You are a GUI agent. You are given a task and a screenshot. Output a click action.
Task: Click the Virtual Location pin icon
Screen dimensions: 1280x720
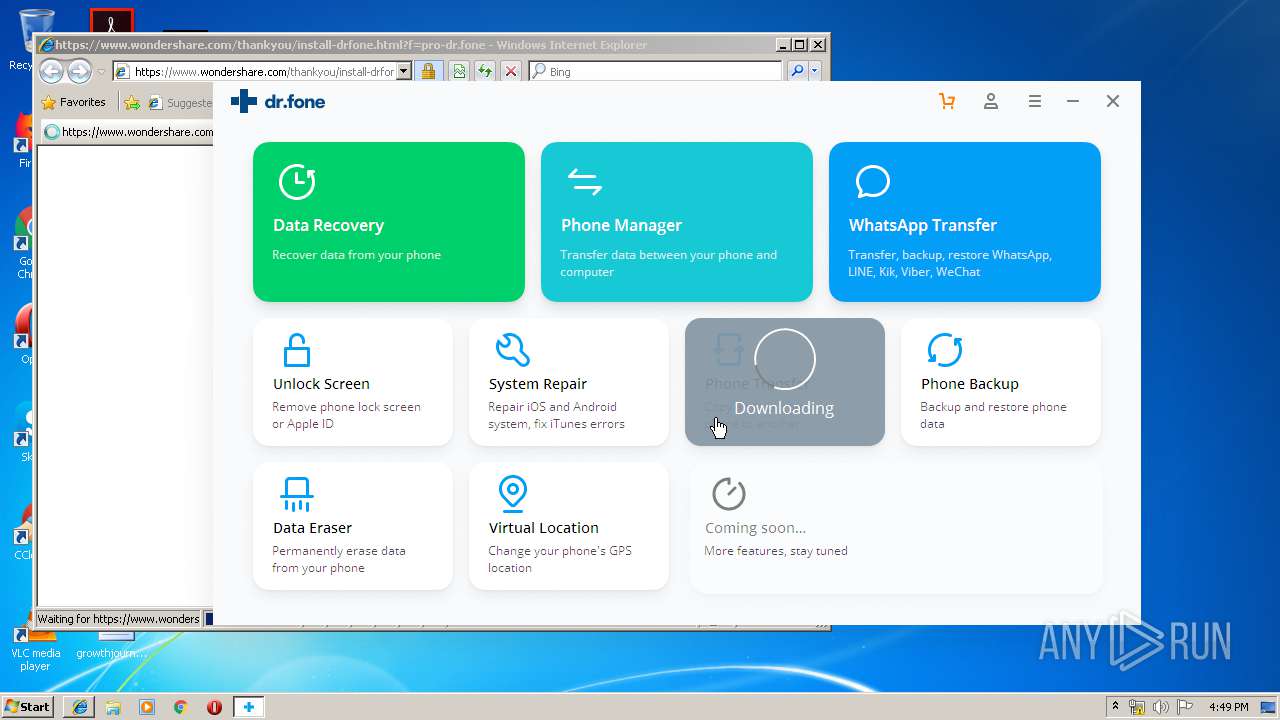512,494
